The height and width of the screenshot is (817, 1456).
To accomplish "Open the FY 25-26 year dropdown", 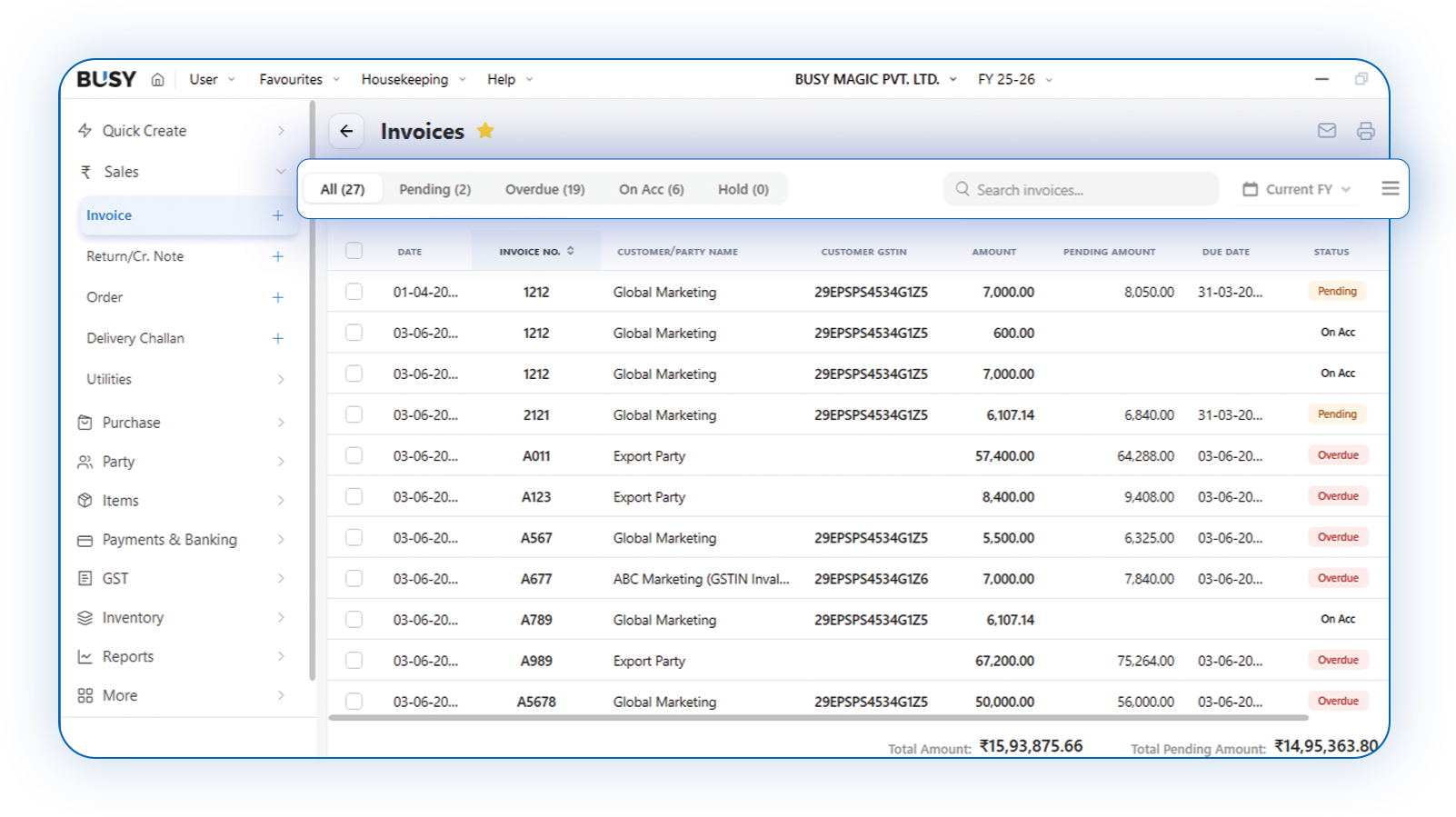I will coord(1014,80).
